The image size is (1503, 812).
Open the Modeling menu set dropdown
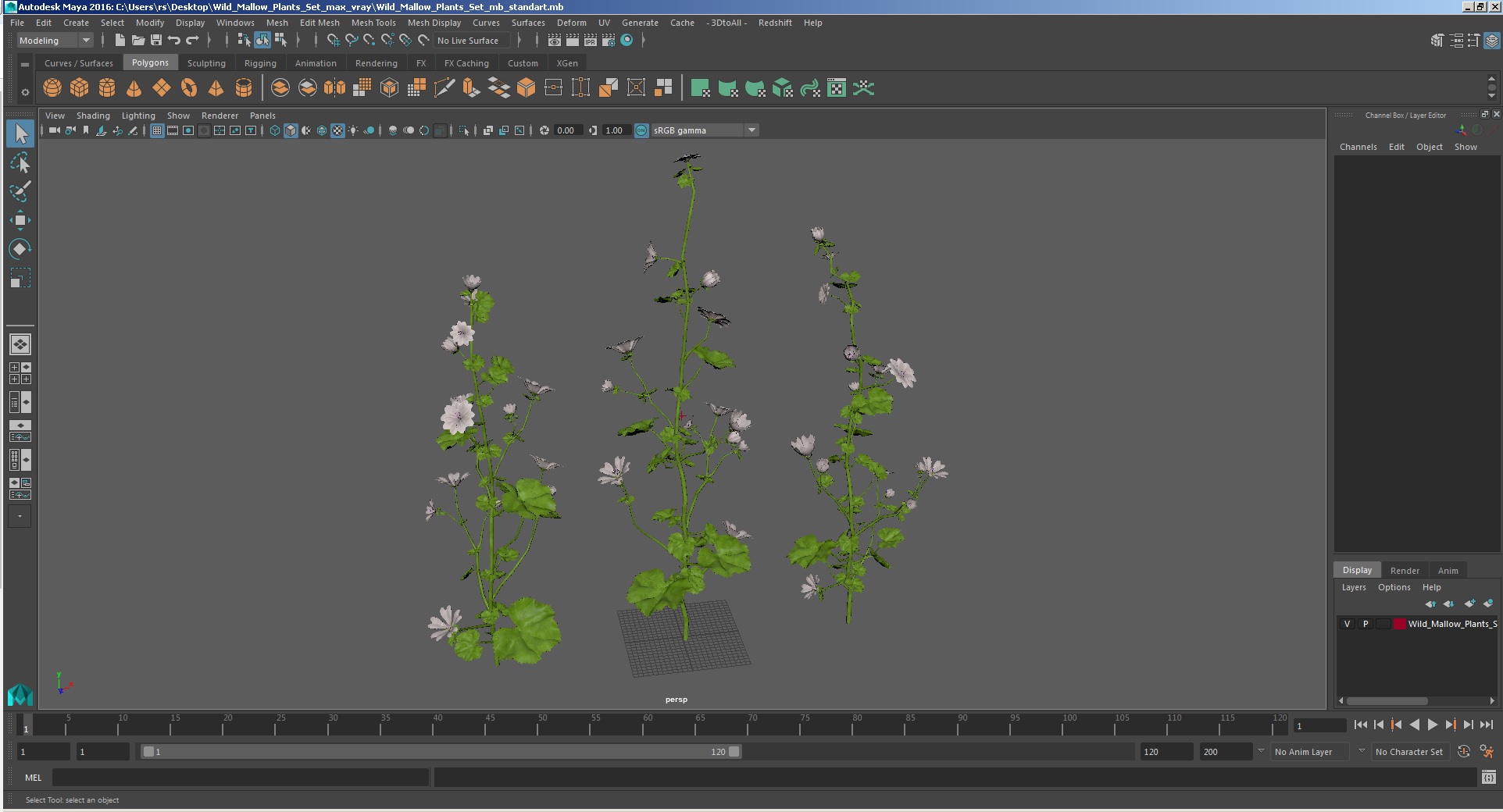(55, 41)
